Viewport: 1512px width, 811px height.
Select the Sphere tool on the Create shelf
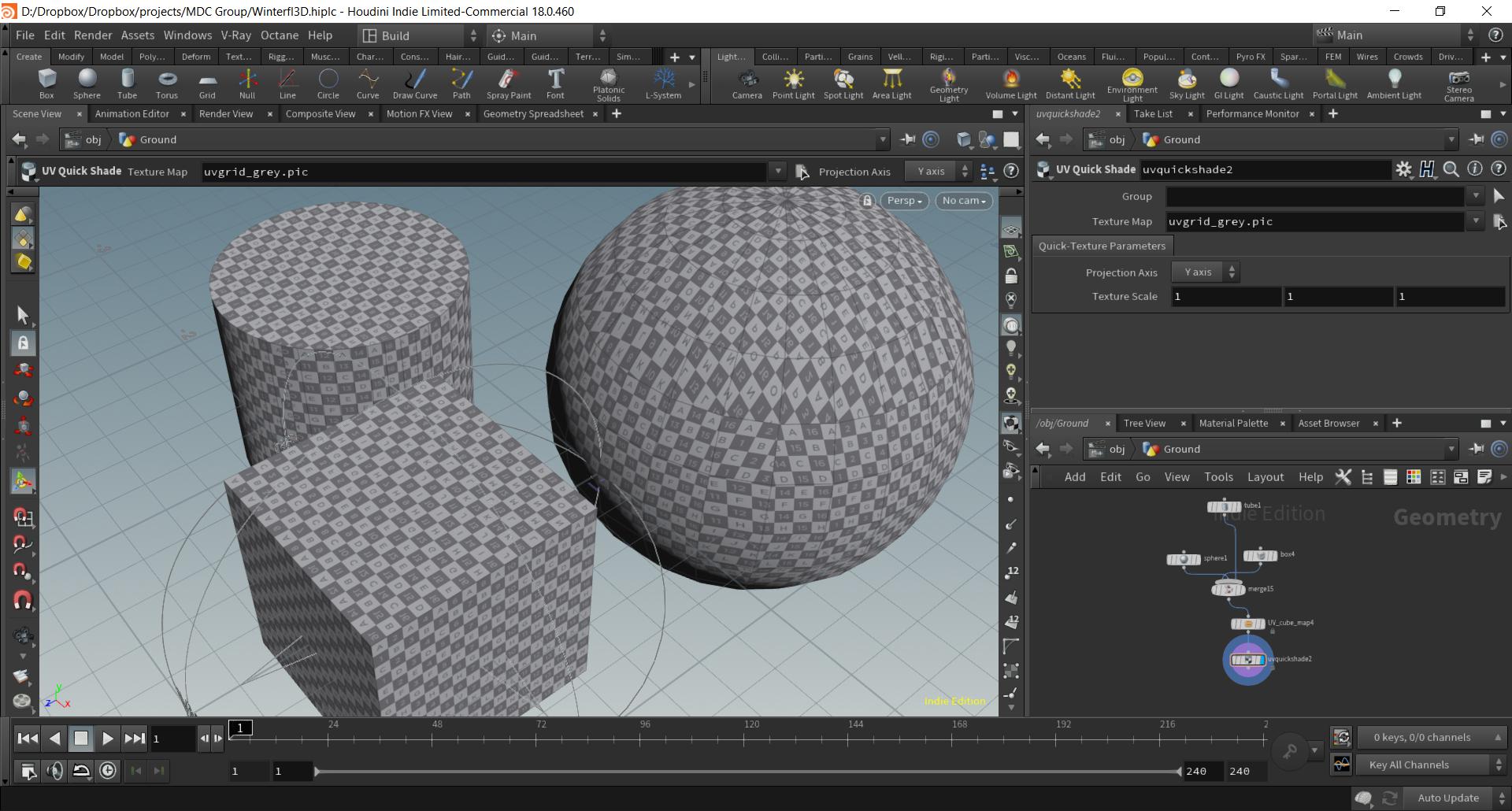point(87,83)
